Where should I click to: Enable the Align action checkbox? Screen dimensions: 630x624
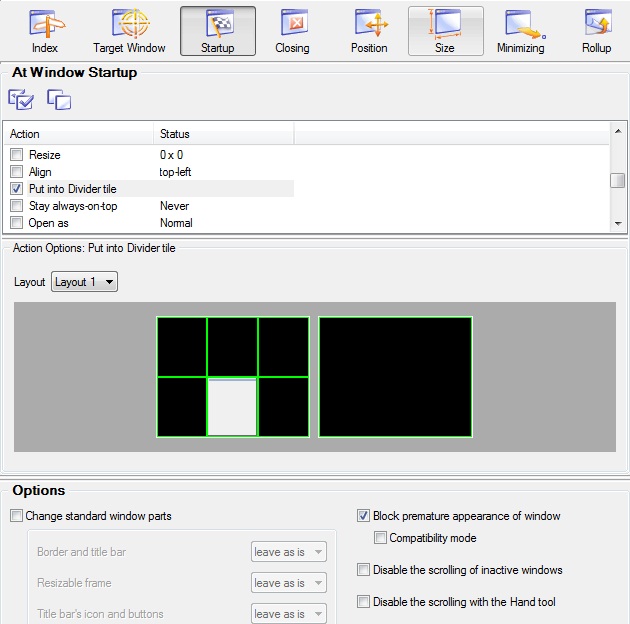click(x=16, y=172)
